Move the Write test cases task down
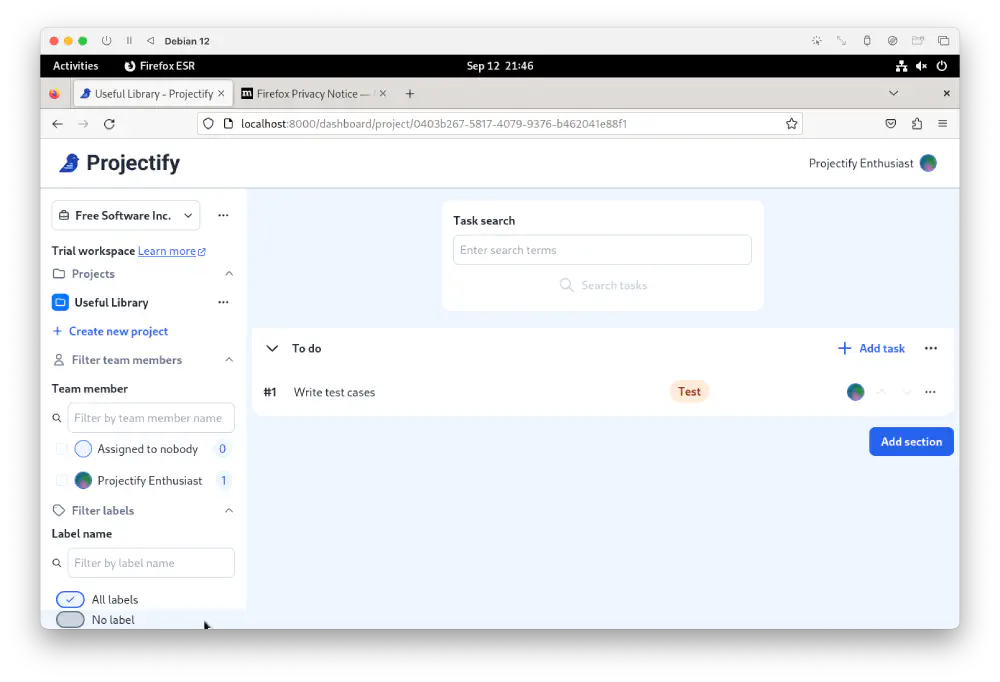This screenshot has height=682, width=1000. click(x=906, y=392)
